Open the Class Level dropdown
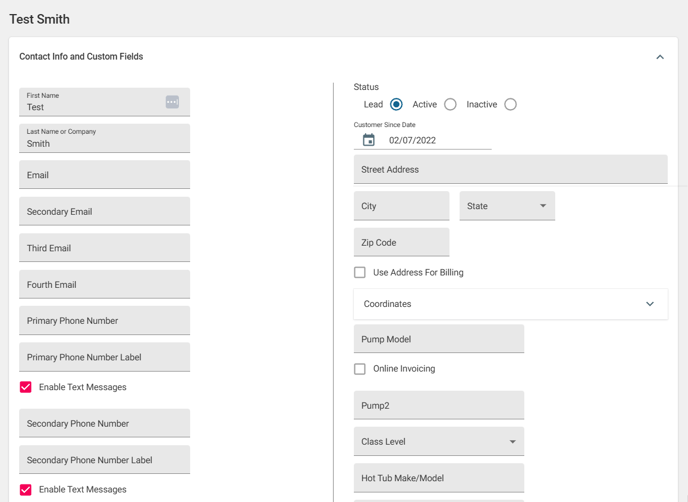 click(438, 442)
